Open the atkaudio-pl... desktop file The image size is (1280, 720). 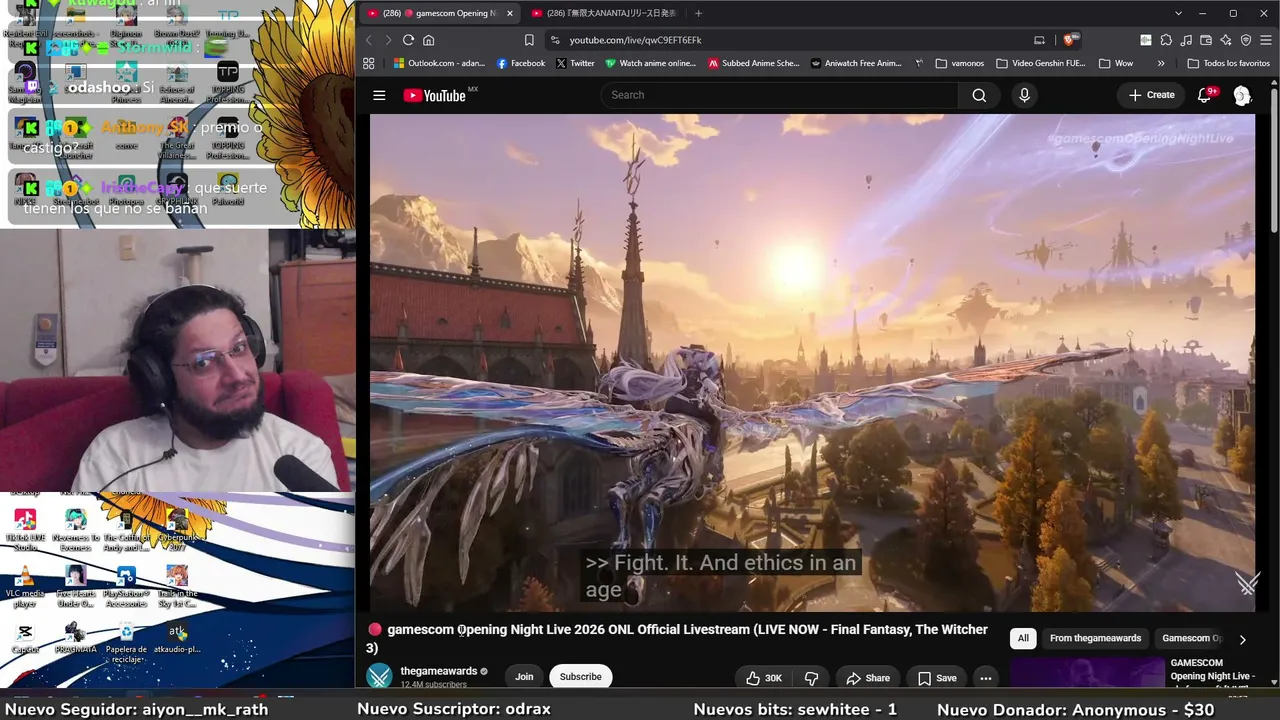178,638
